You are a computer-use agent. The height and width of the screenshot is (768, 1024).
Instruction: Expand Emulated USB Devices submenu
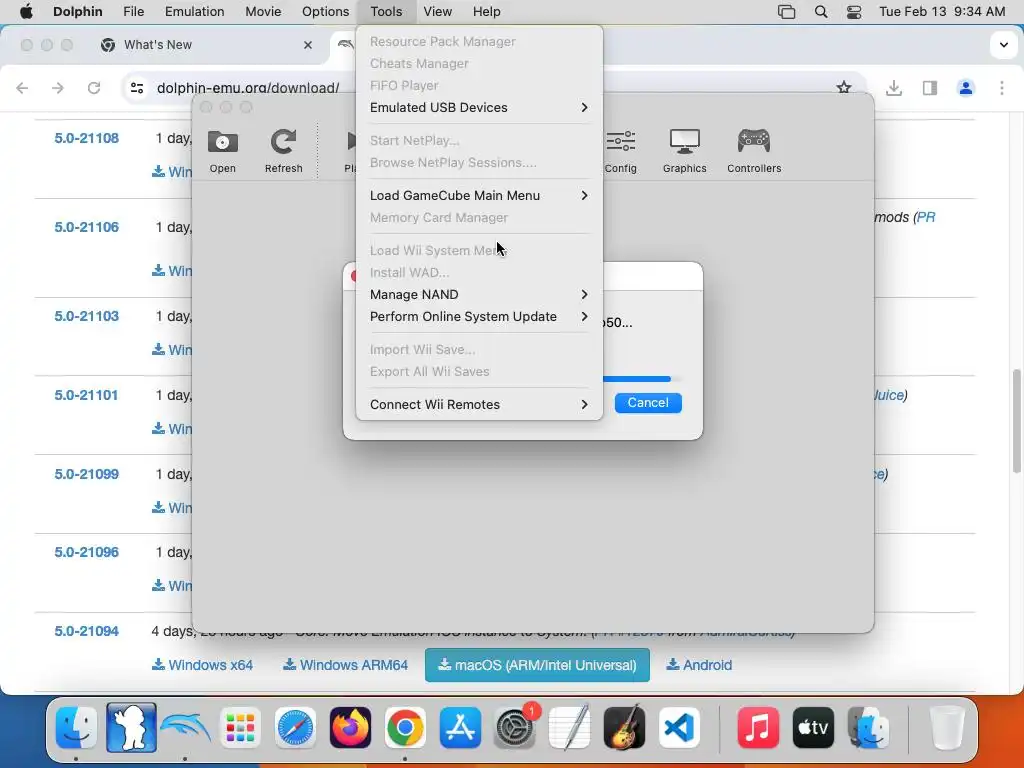[479, 107]
